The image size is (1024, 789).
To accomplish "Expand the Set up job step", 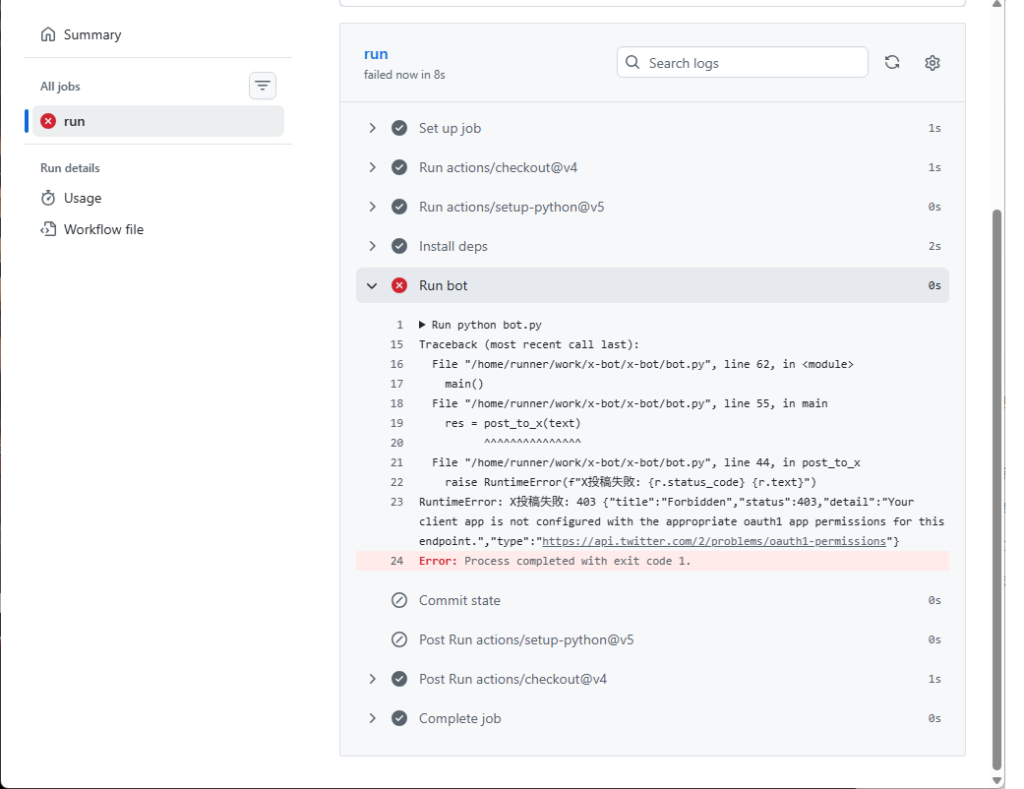I will 372,128.
